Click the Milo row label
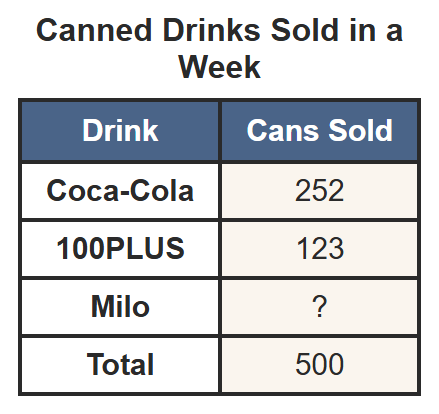Screen dimensions: 439x414 point(120,306)
